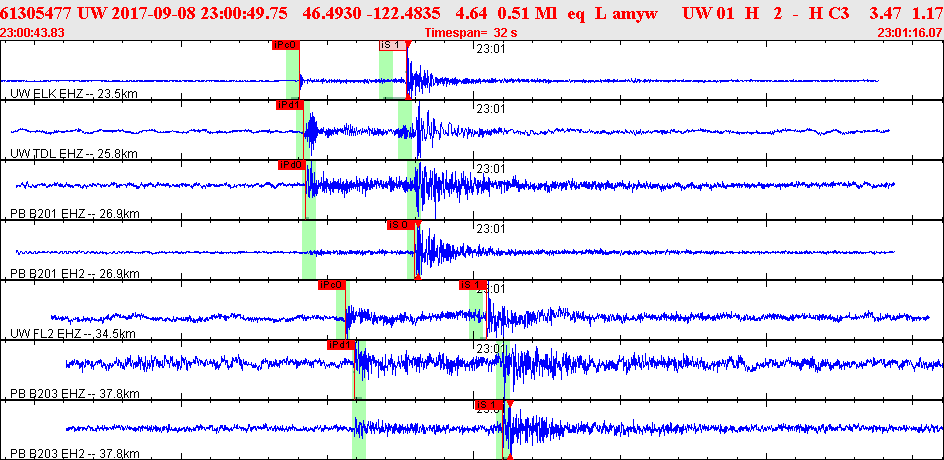Image resolution: width=944 pixels, height=460 pixels.
Task: Select the iS 1 pick flag on PB B203 EH2
Action: click(x=489, y=405)
